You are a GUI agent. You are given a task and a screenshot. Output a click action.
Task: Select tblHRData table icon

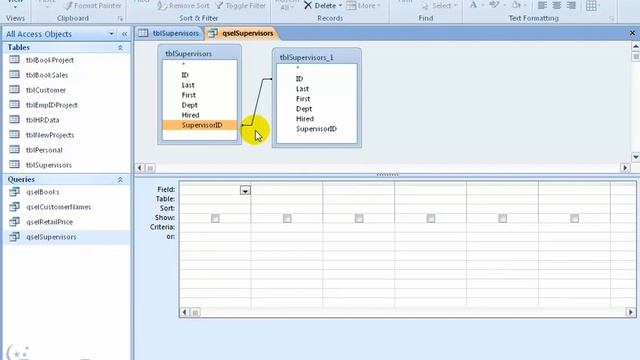[14, 120]
